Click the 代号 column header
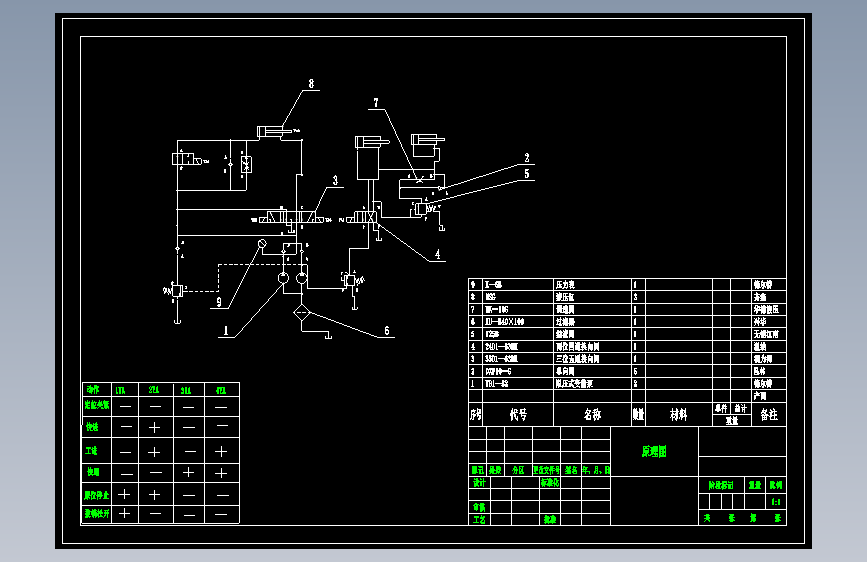This screenshot has width=867, height=562. click(x=518, y=414)
